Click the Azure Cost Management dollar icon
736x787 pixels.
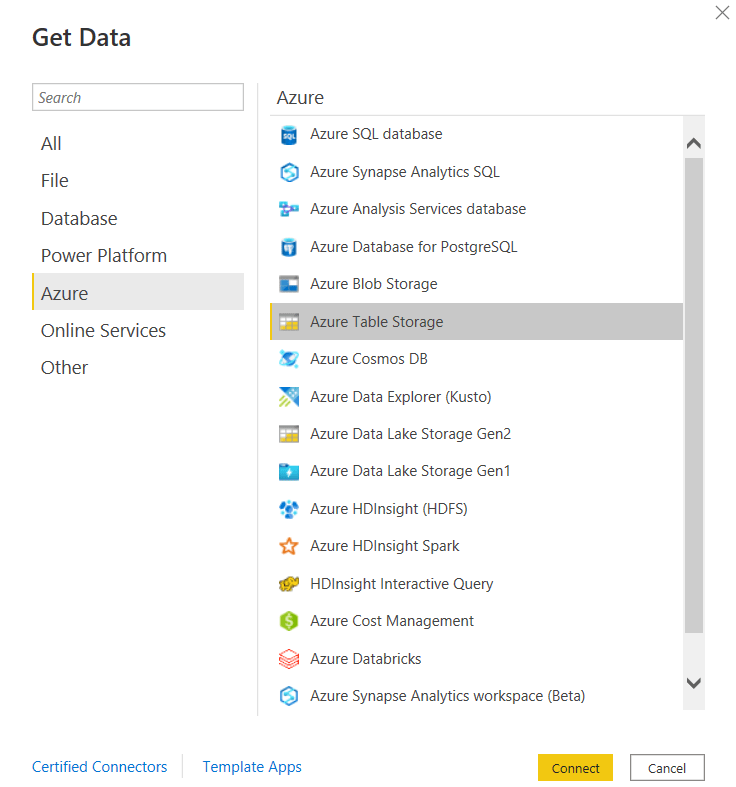(289, 621)
